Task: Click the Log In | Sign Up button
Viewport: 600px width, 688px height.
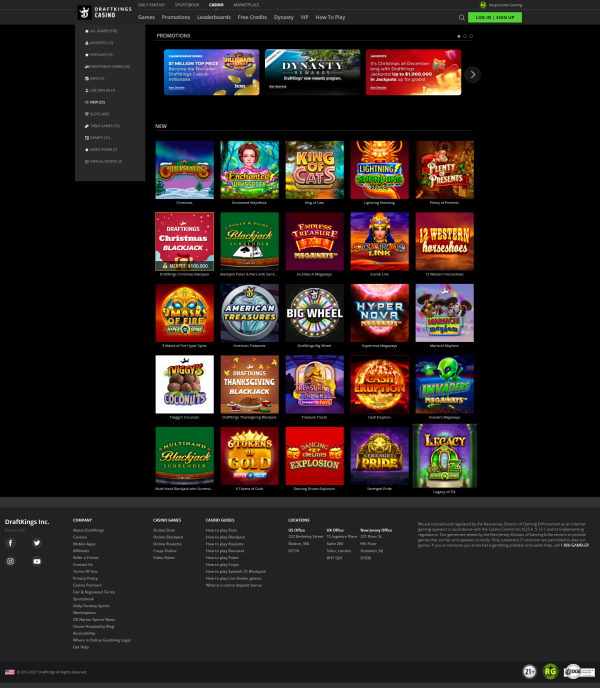Action: click(495, 18)
